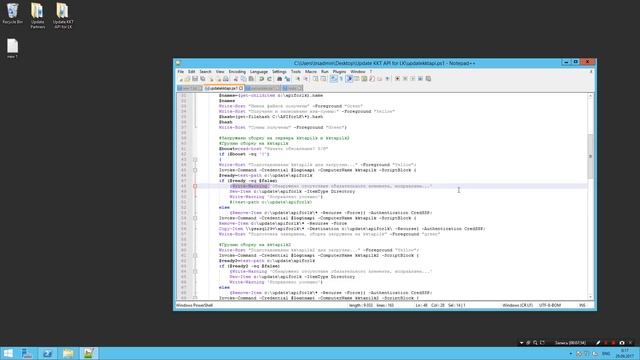
Task: Collapse the red fold marker on line 48
Action: (x=195, y=186)
